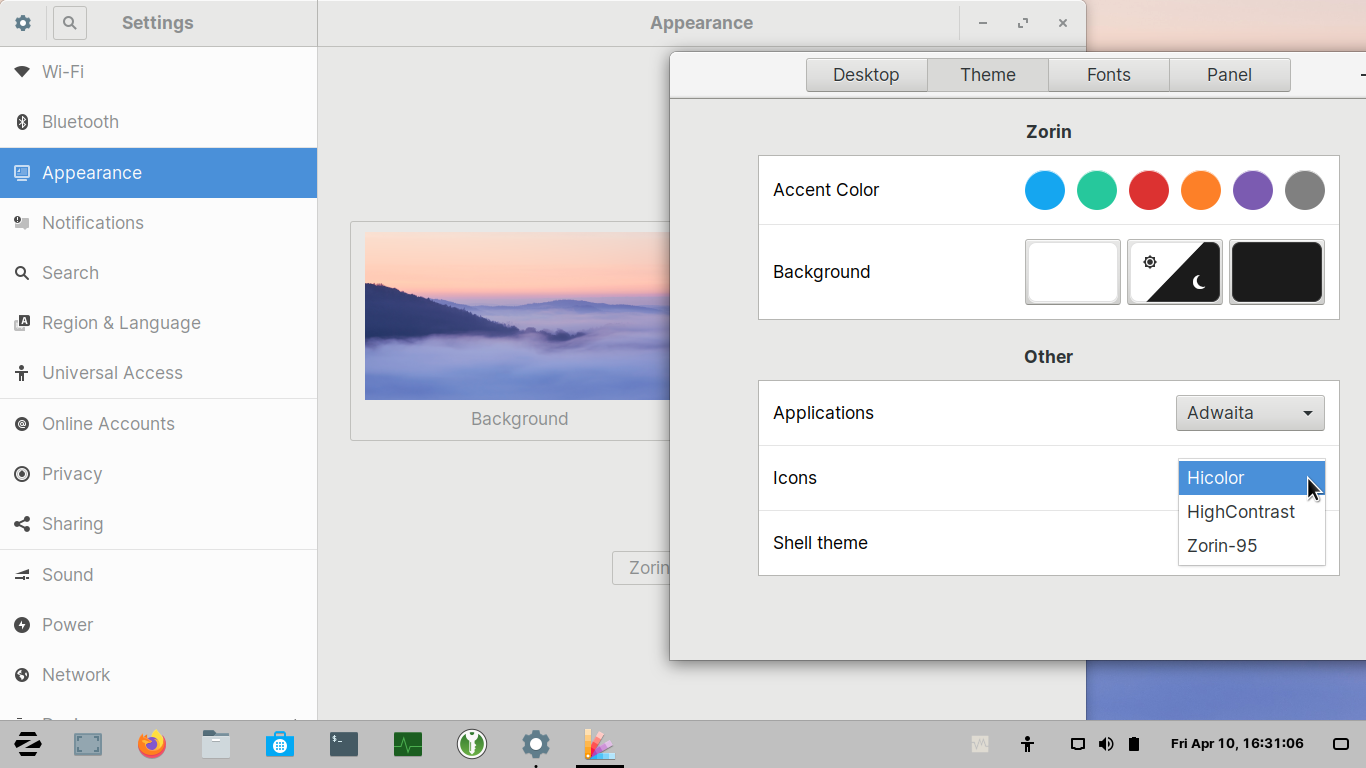The height and width of the screenshot is (768, 1366).
Task: Open Firefox from the taskbar
Action: 152,744
